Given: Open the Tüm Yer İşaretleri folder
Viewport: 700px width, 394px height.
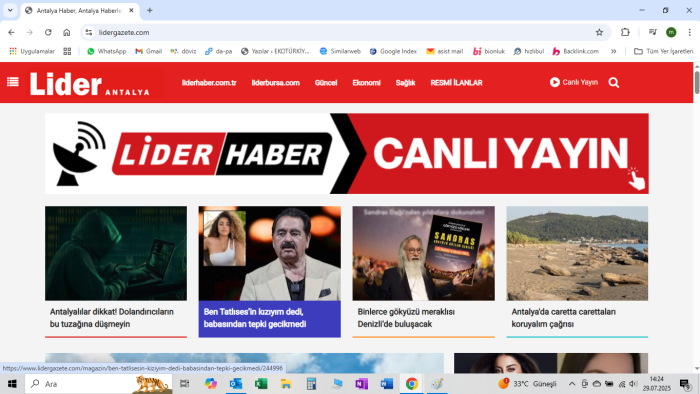Looking at the screenshot, I should pyautogui.click(x=664, y=51).
